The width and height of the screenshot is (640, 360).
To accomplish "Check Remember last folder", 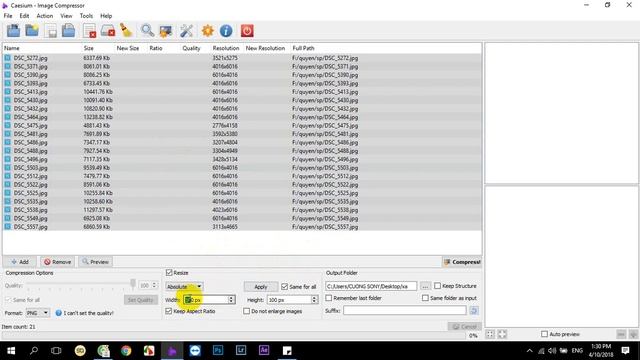I will pyautogui.click(x=329, y=298).
